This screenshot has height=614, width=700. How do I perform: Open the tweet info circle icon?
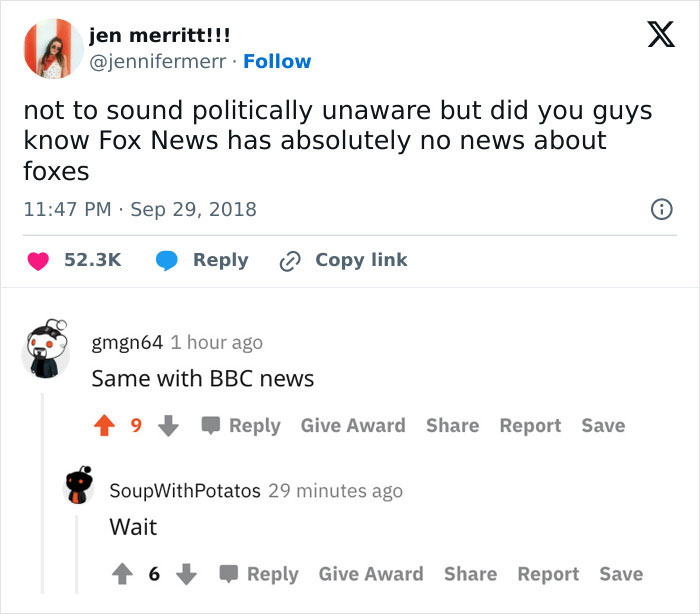click(x=661, y=210)
